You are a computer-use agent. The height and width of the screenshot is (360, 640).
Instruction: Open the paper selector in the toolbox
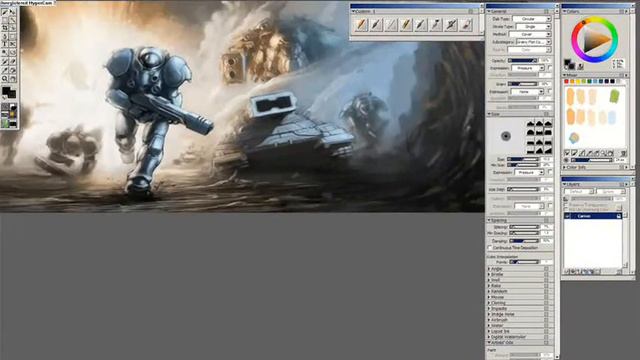coord(5,107)
